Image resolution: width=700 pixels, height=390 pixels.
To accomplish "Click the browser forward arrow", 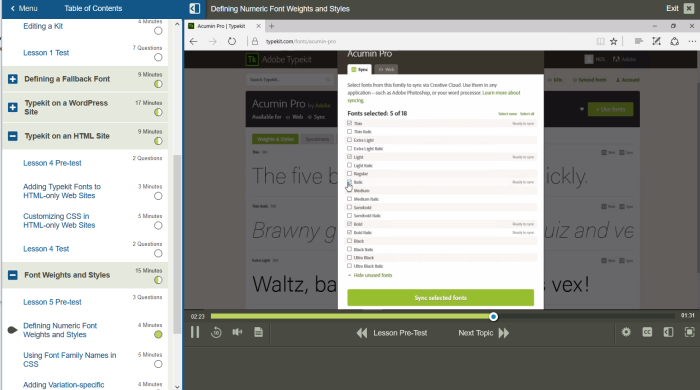I will pos(212,41).
